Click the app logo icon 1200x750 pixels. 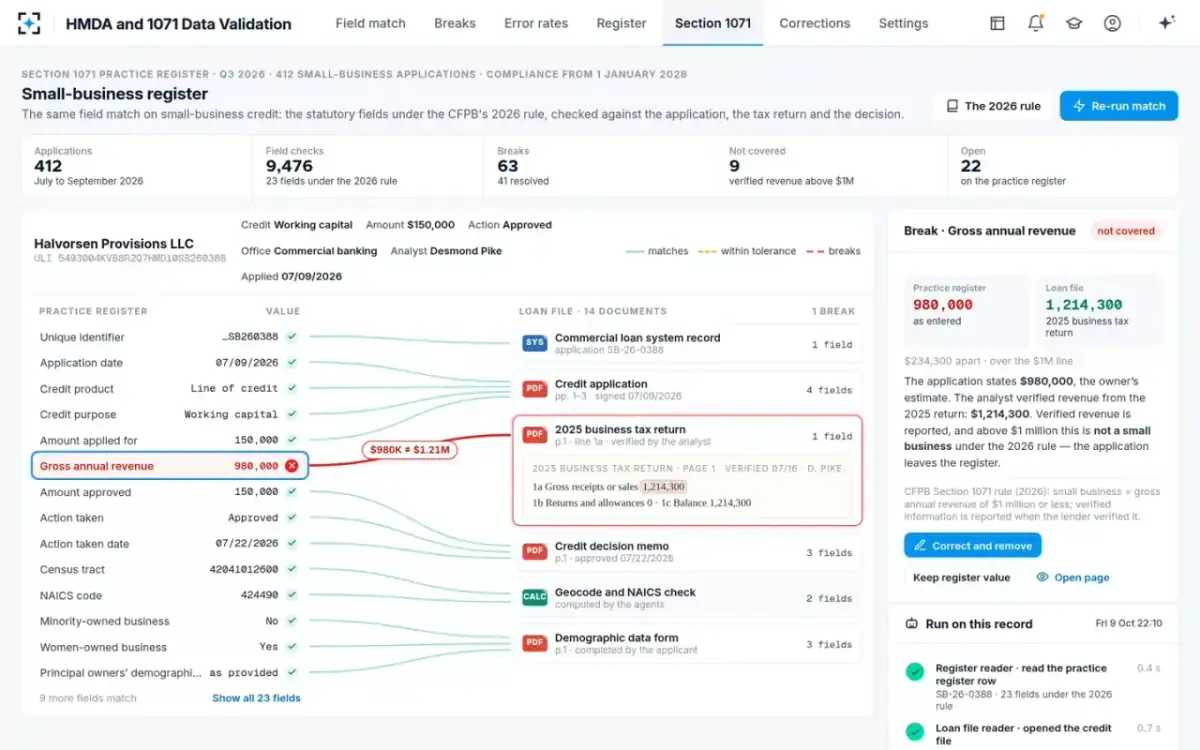click(29, 23)
